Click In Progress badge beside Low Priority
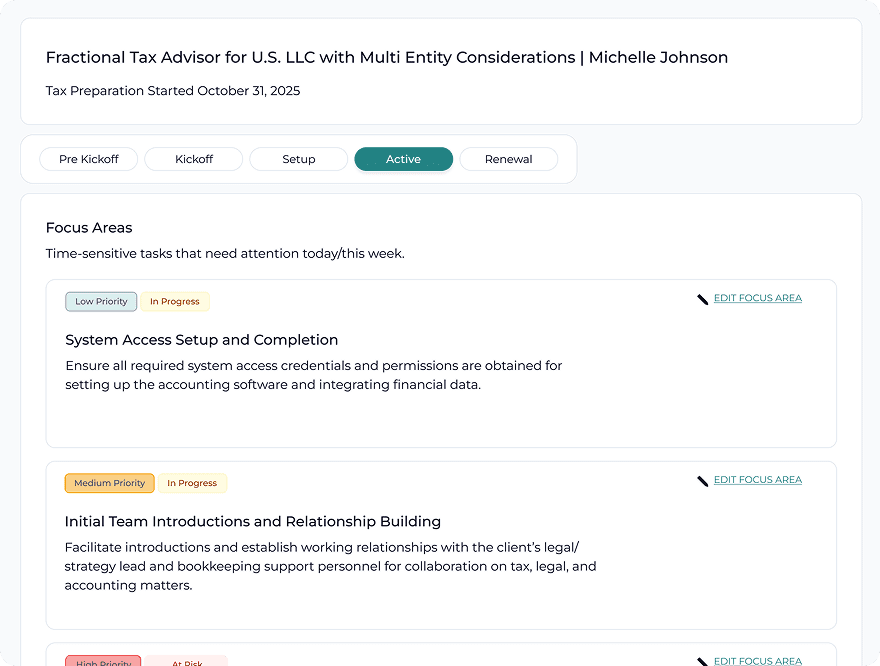Viewport: 880px width, 666px height. 175,301
